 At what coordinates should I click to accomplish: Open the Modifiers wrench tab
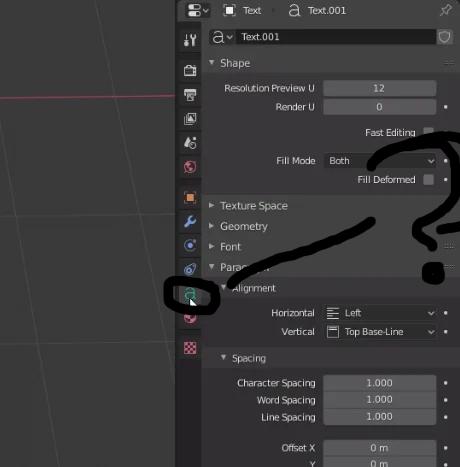[x=190, y=221]
